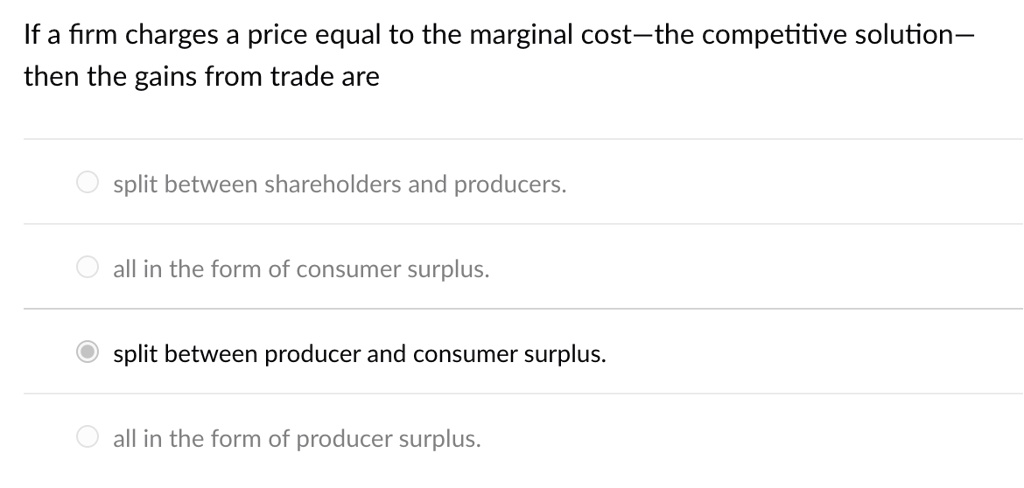Click the word 'producers' in the first answer

(510, 186)
